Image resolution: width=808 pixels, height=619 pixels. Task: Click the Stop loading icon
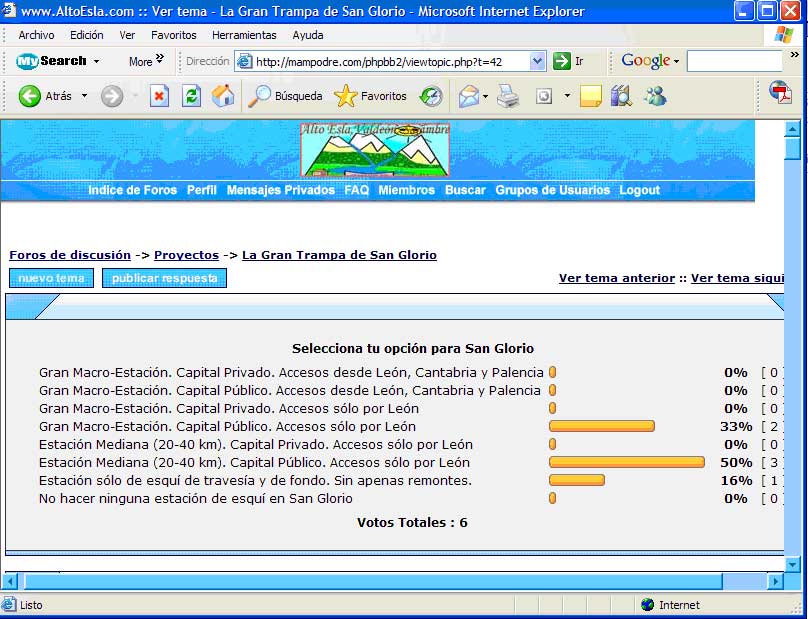click(x=159, y=96)
